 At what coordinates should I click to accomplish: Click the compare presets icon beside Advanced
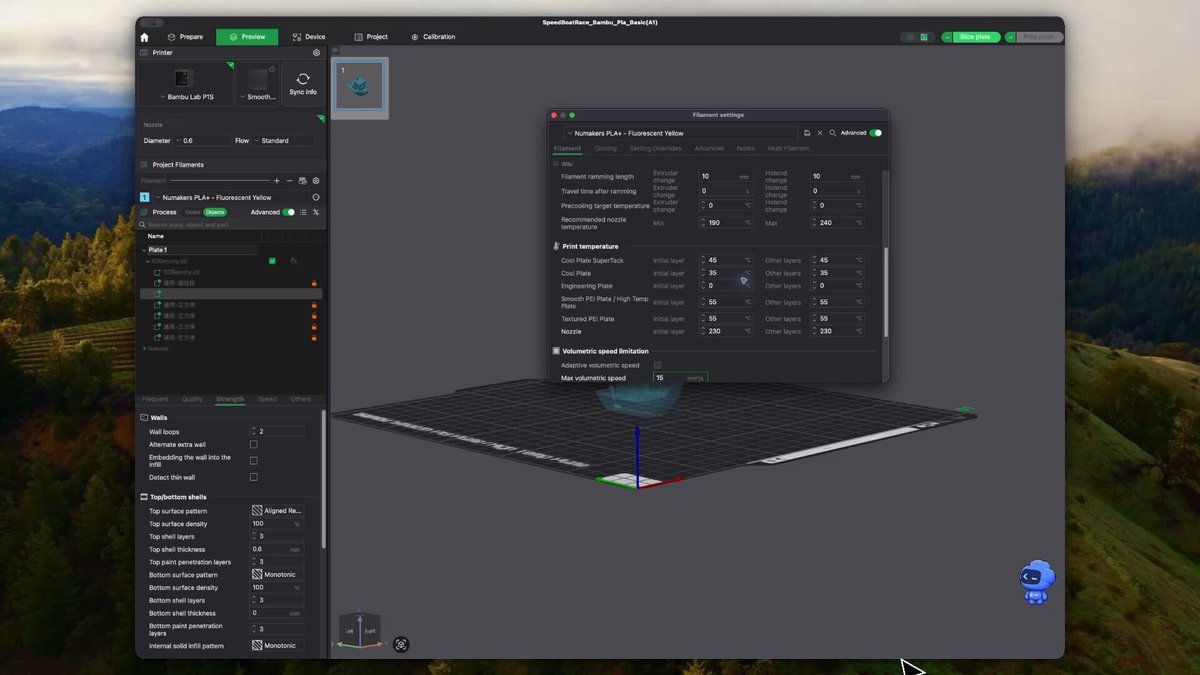316,212
